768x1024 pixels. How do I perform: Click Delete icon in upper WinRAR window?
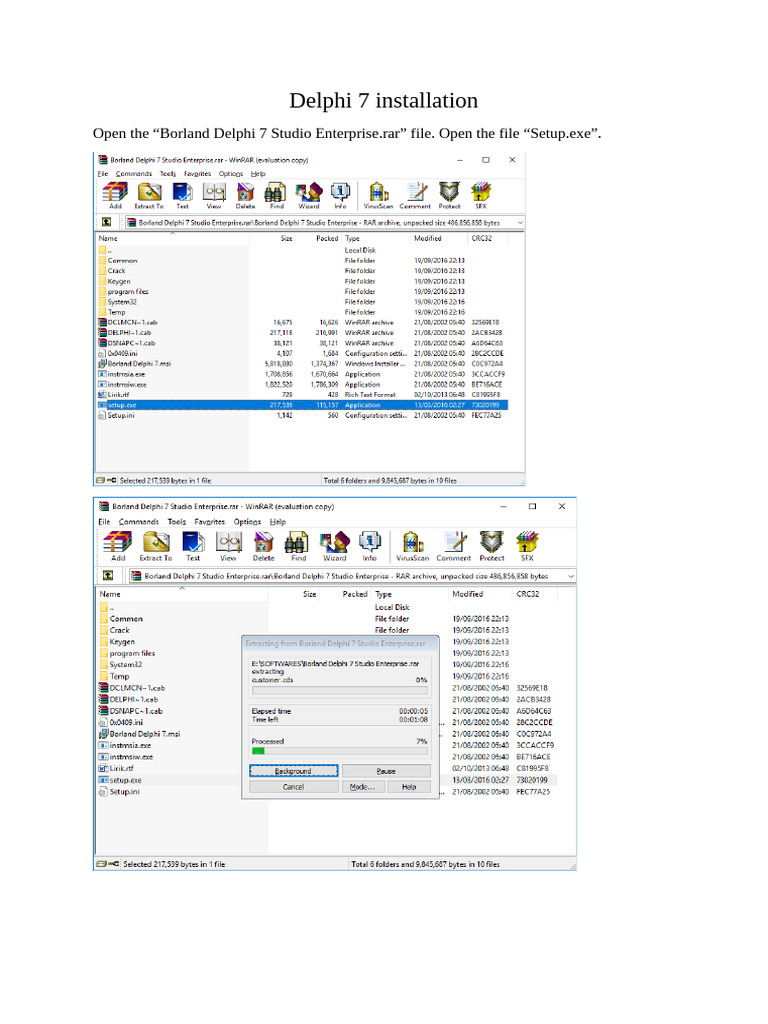pos(245,195)
